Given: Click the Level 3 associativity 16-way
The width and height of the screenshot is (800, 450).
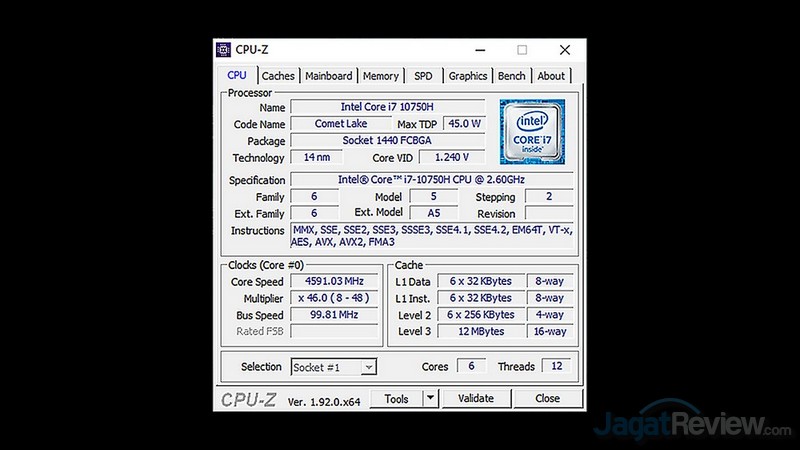Looking at the screenshot, I should point(549,331).
